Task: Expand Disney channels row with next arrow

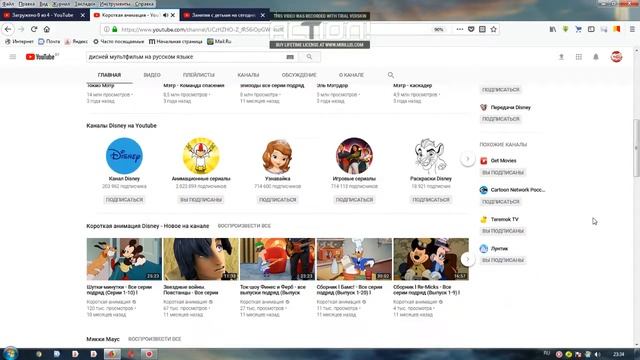Action: click(468, 158)
